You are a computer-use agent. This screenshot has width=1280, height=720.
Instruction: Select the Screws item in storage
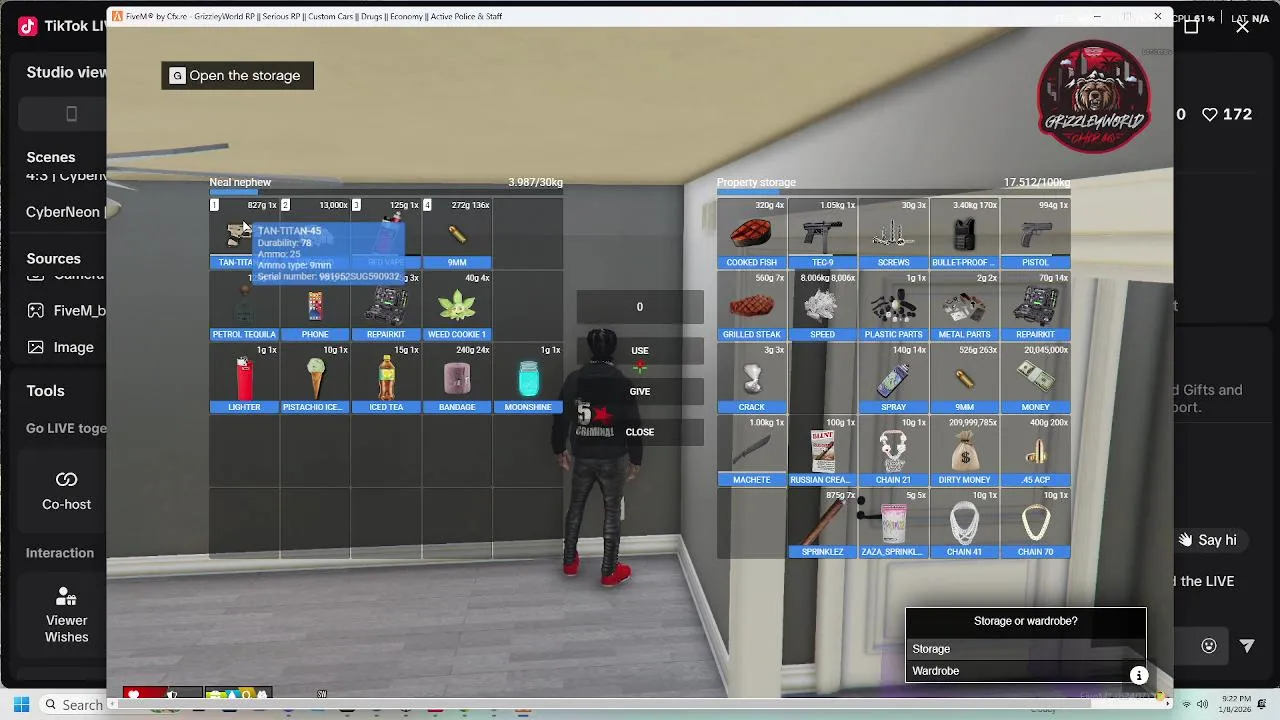(893, 234)
